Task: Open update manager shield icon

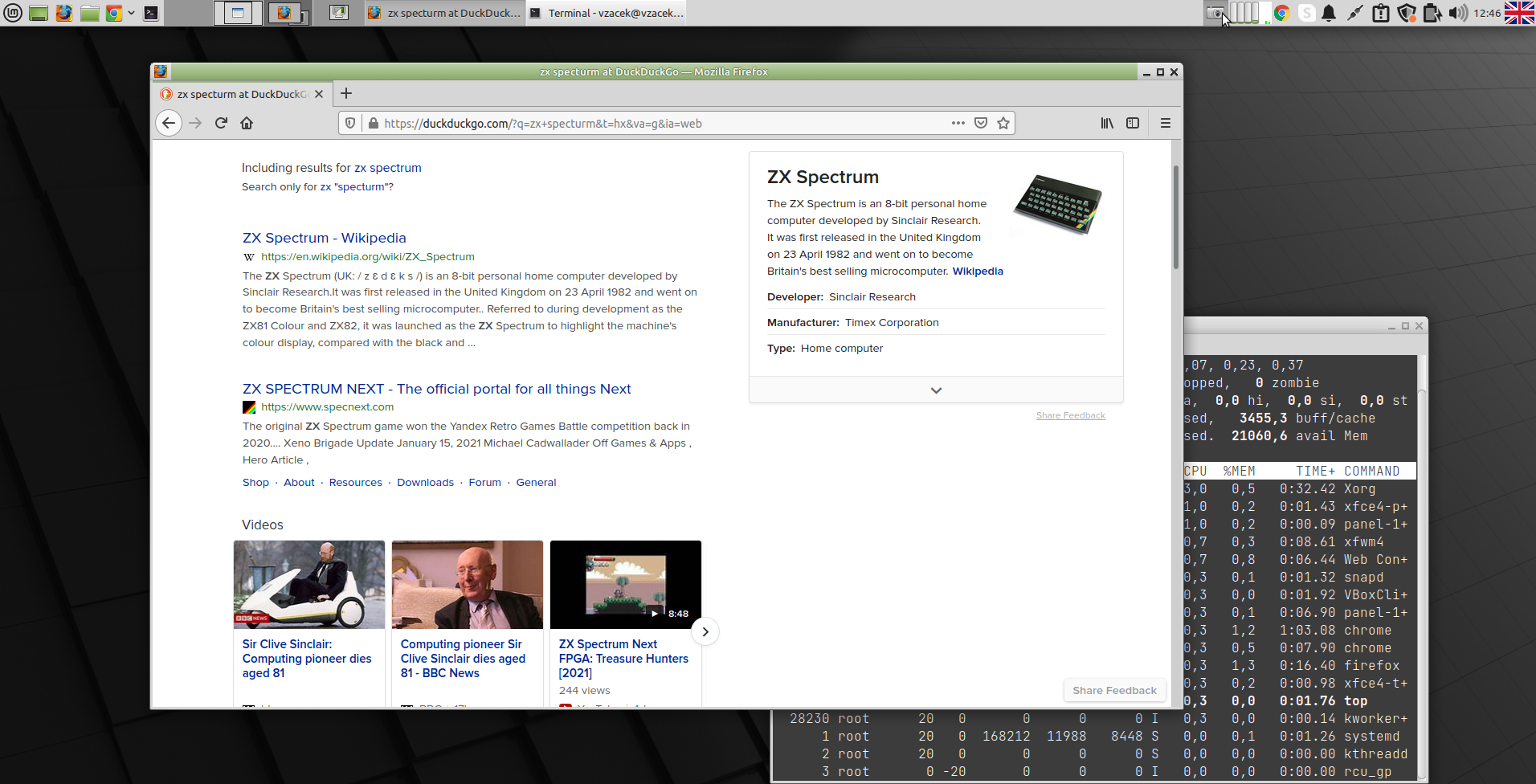Action: tap(1406, 13)
